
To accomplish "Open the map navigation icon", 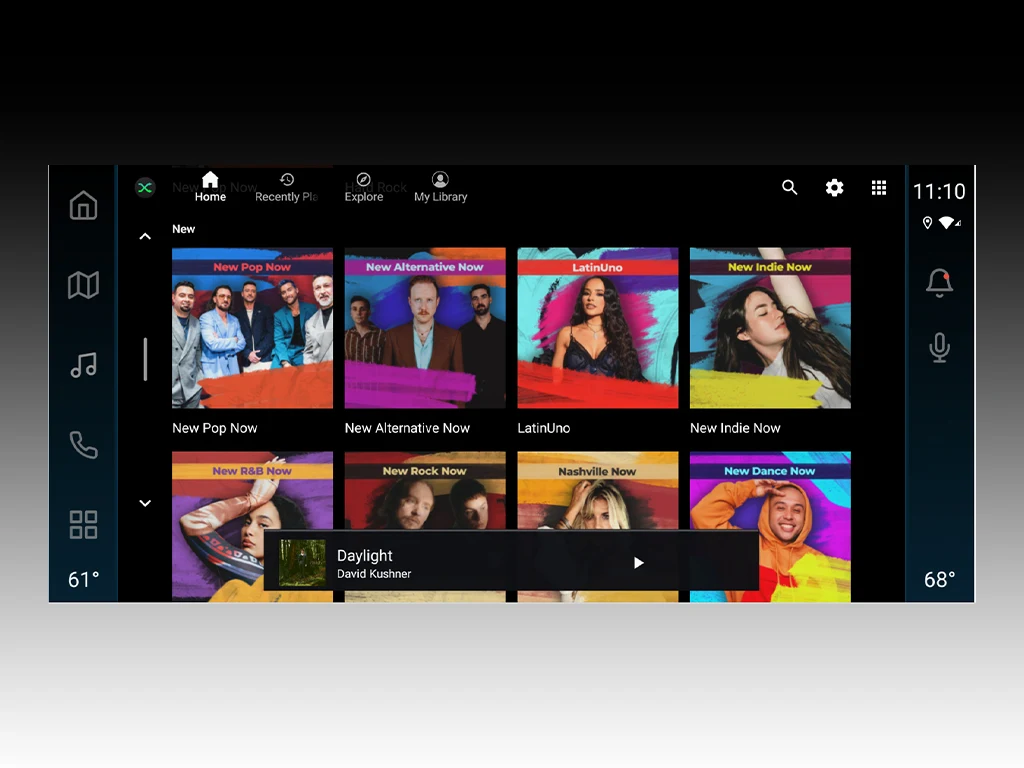I will tap(83, 286).
